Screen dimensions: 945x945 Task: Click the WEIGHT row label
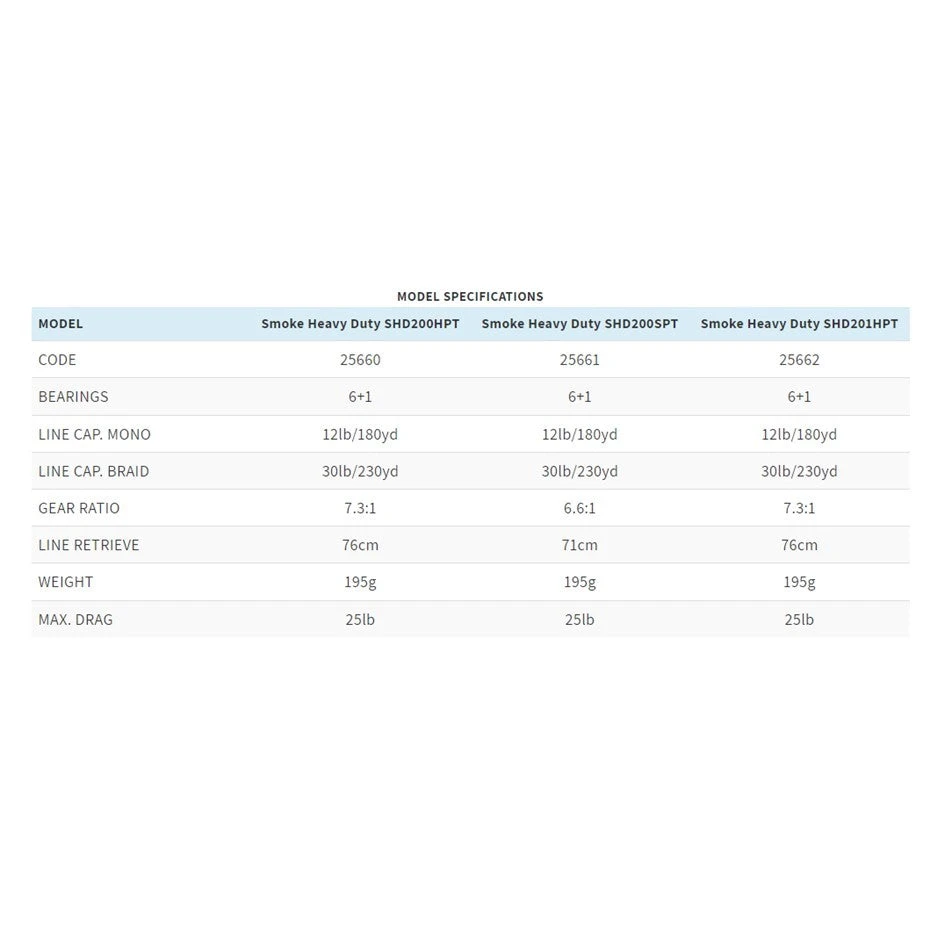point(65,582)
